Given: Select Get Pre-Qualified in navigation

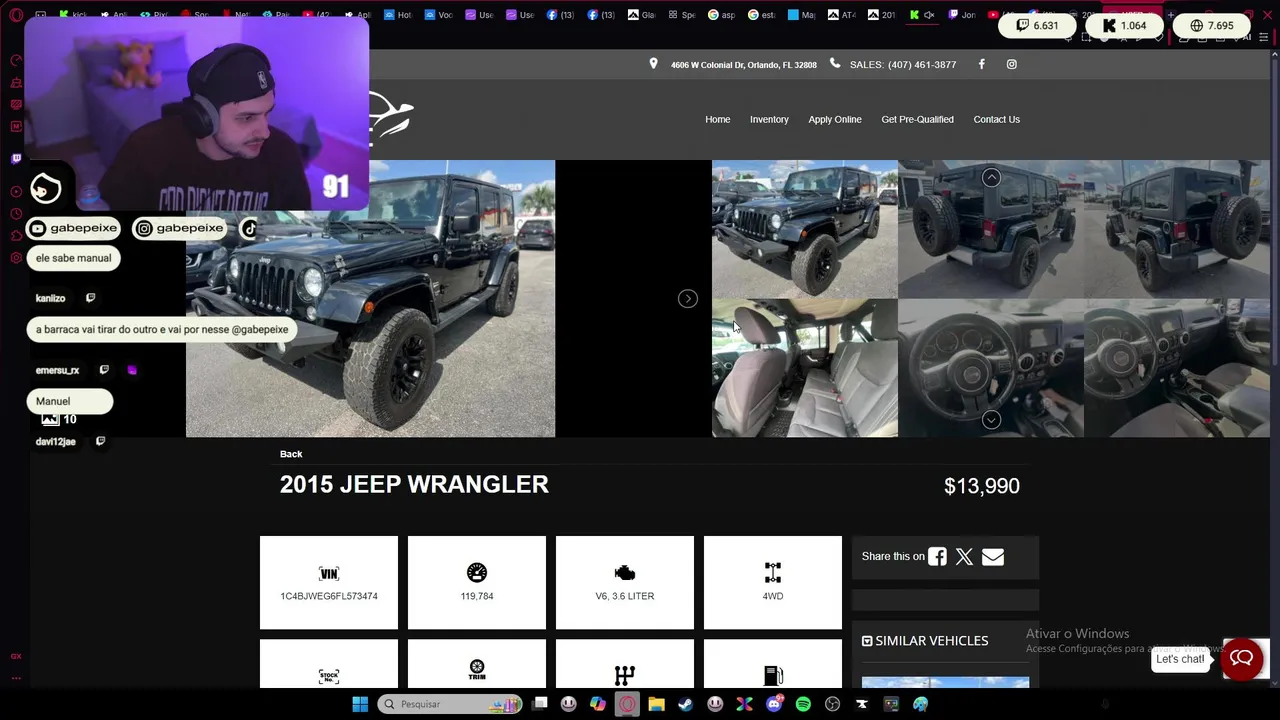Looking at the screenshot, I should (917, 119).
